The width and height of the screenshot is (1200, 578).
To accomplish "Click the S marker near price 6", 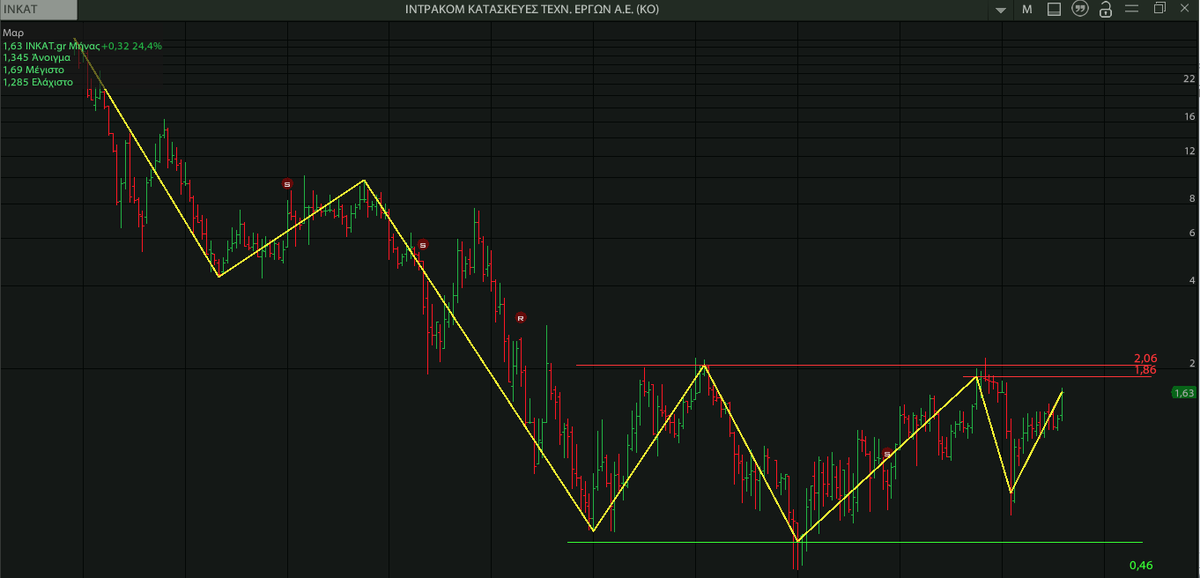I will 423,245.
